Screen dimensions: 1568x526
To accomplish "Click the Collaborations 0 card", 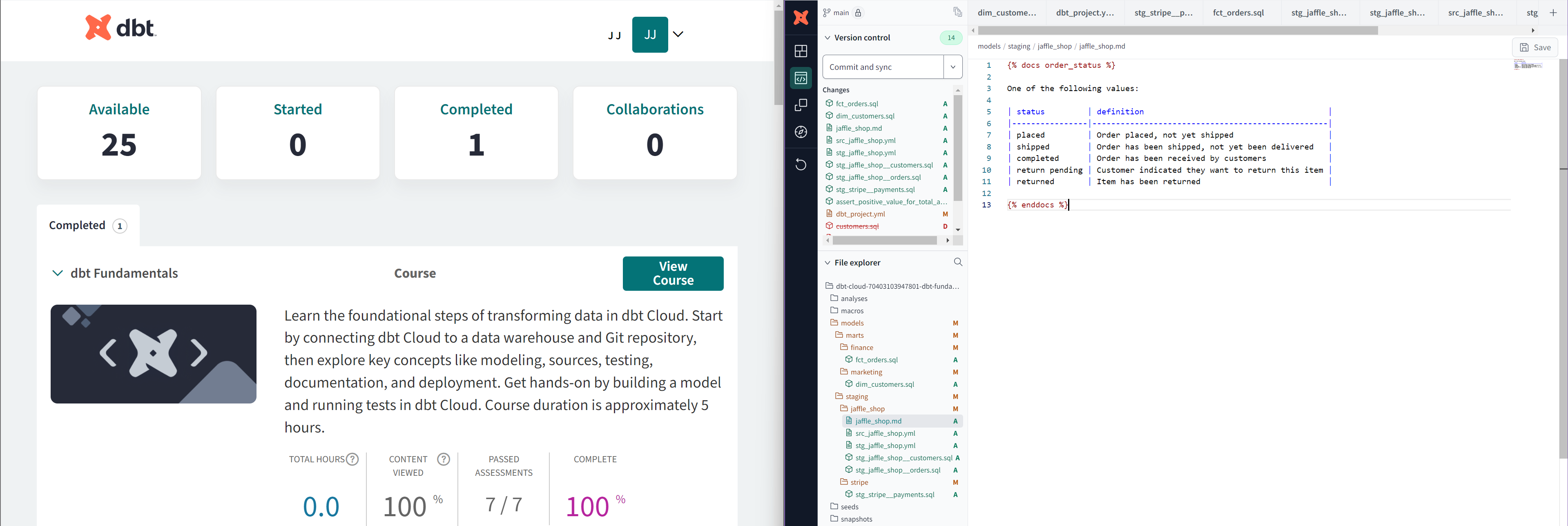I will click(655, 133).
